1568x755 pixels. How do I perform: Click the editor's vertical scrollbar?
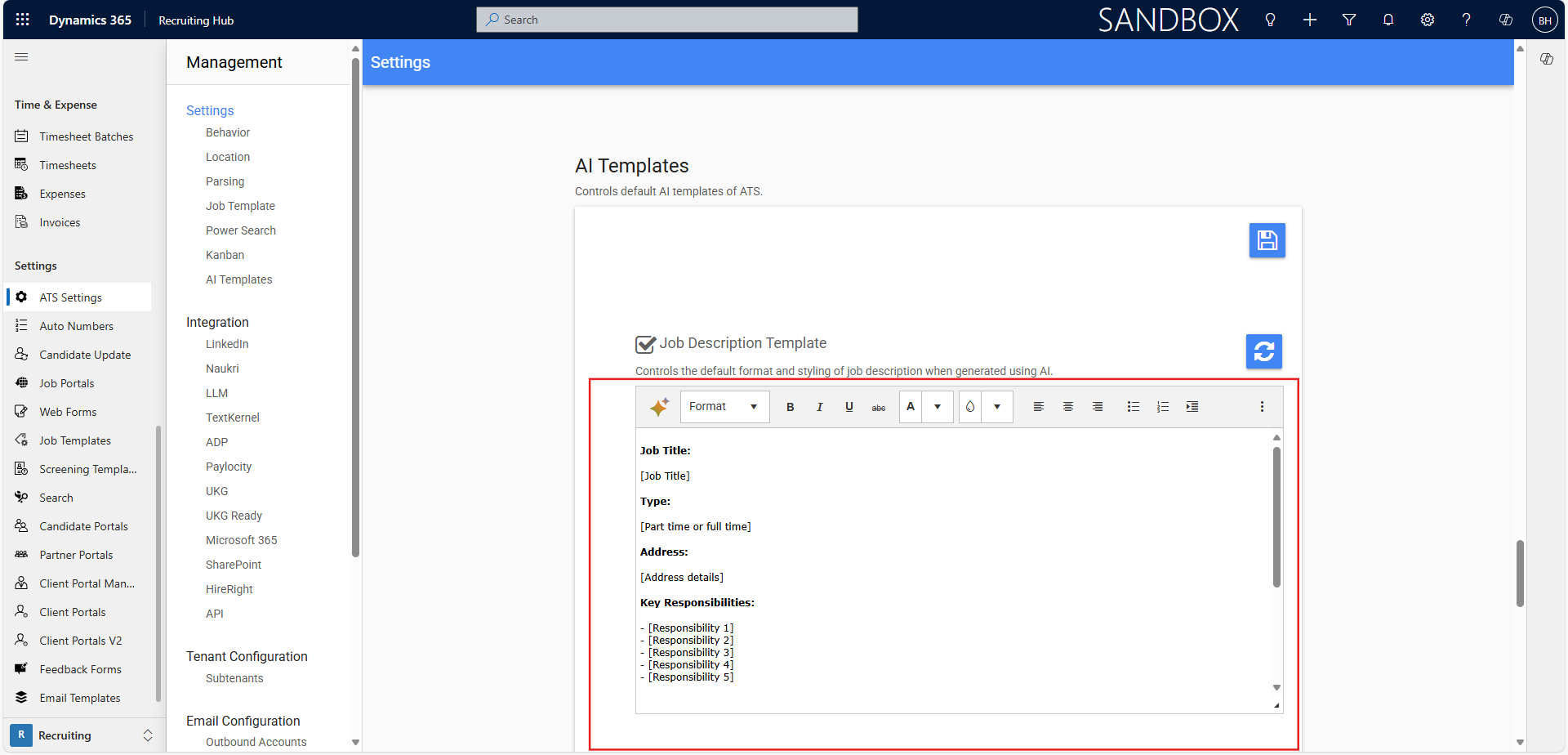[1276, 516]
